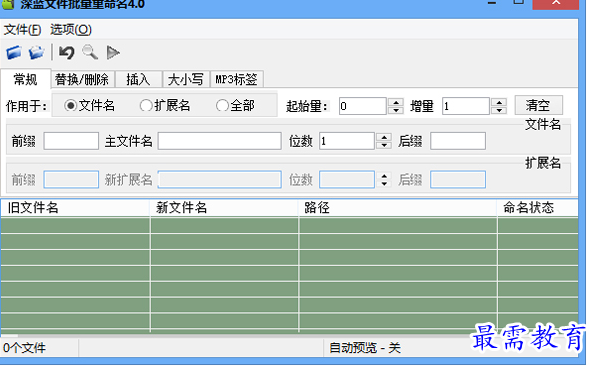Click the filename 后缀 input field
This screenshot has width=594, height=369.
tap(458, 141)
